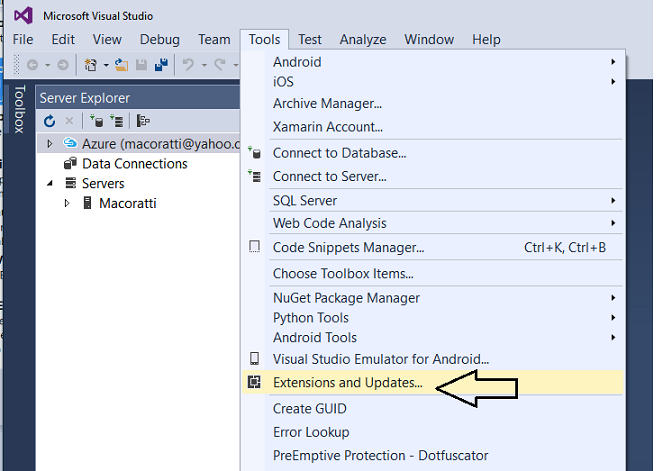The image size is (663, 471).
Task: Open the Android submenu
Action: point(433,62)
